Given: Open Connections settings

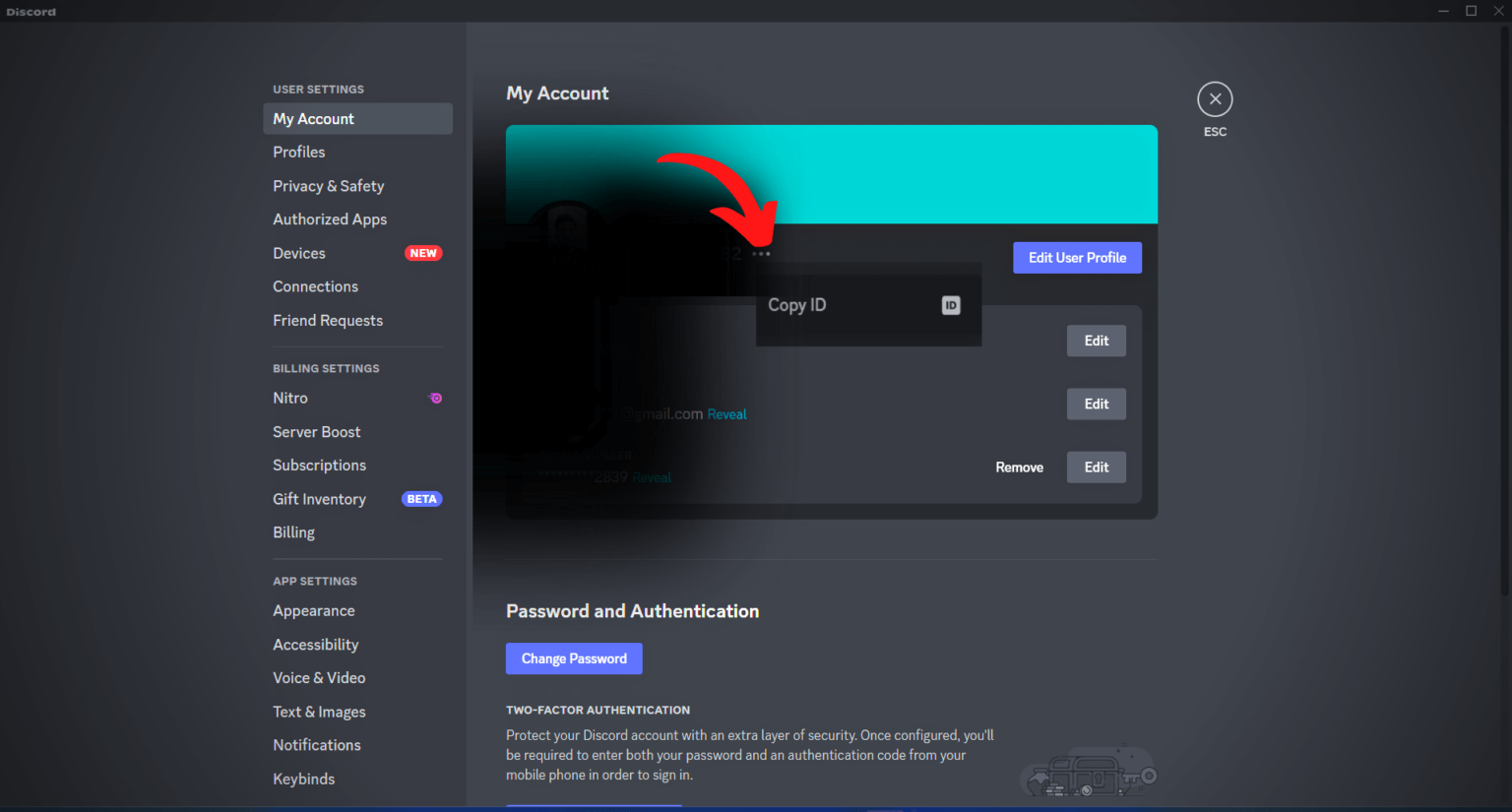Looking at the screenshot, I should (315, 286).
